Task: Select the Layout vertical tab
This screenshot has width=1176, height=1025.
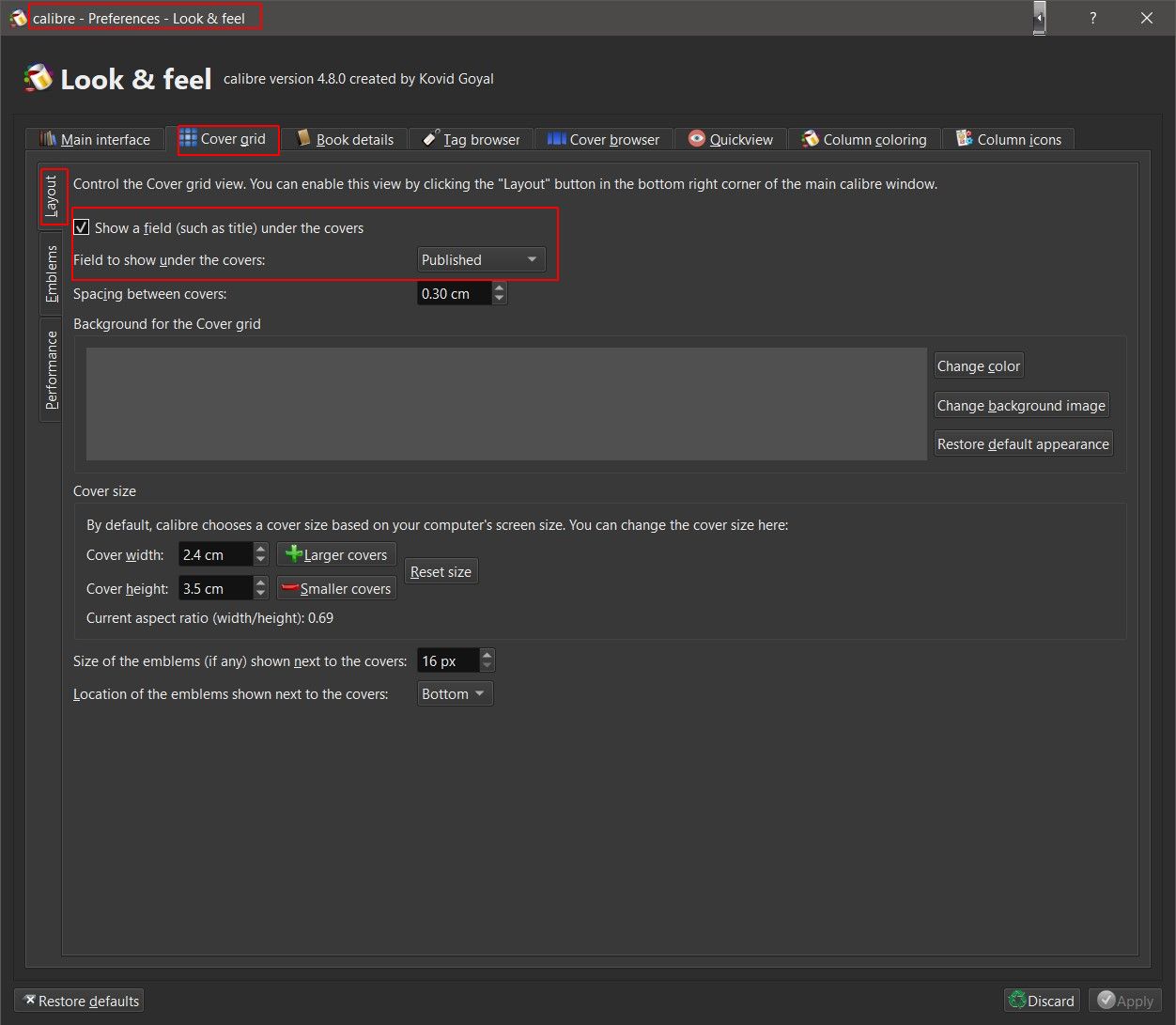Action: pos(52,196)
